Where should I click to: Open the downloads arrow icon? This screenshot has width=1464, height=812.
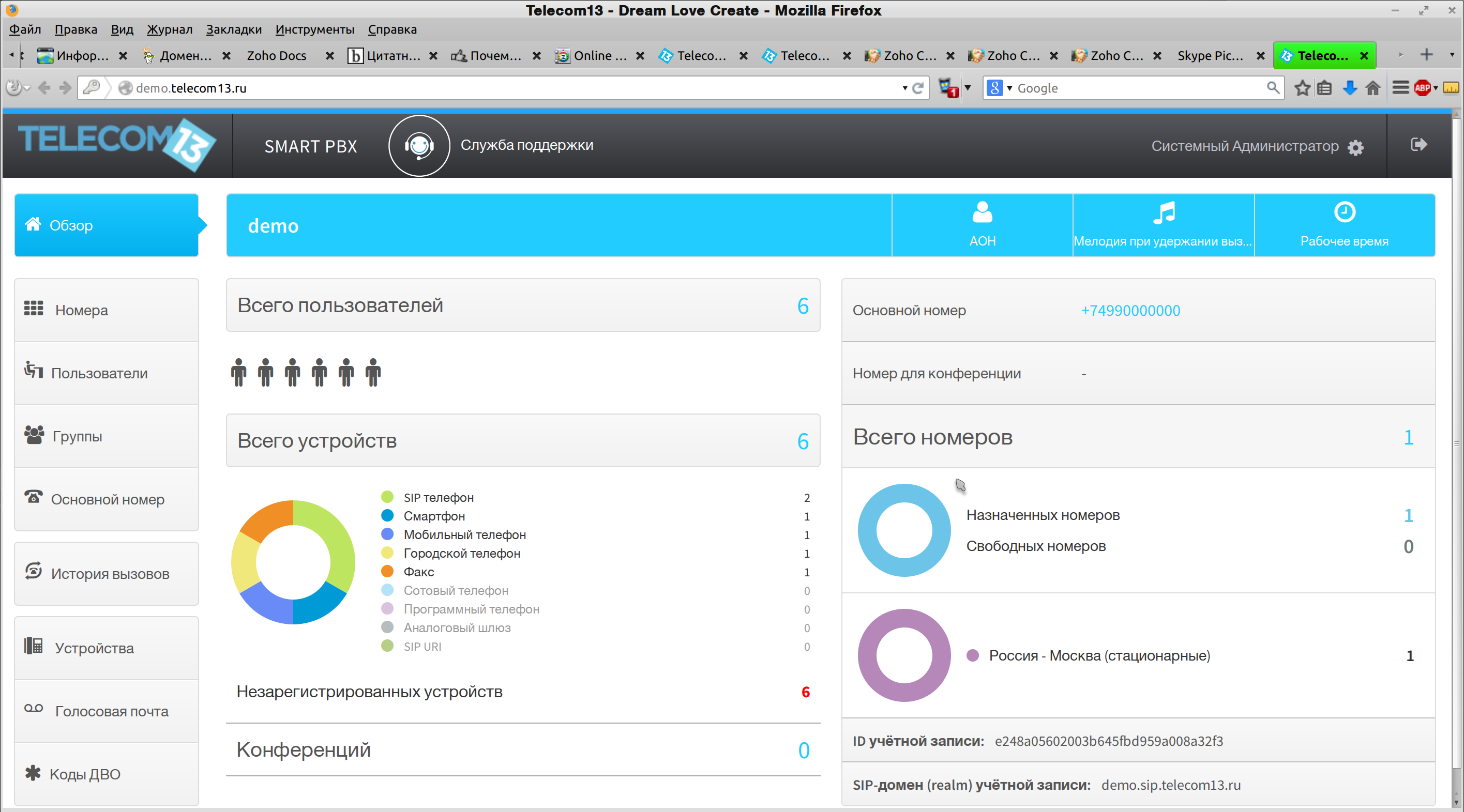point(1349,88)
